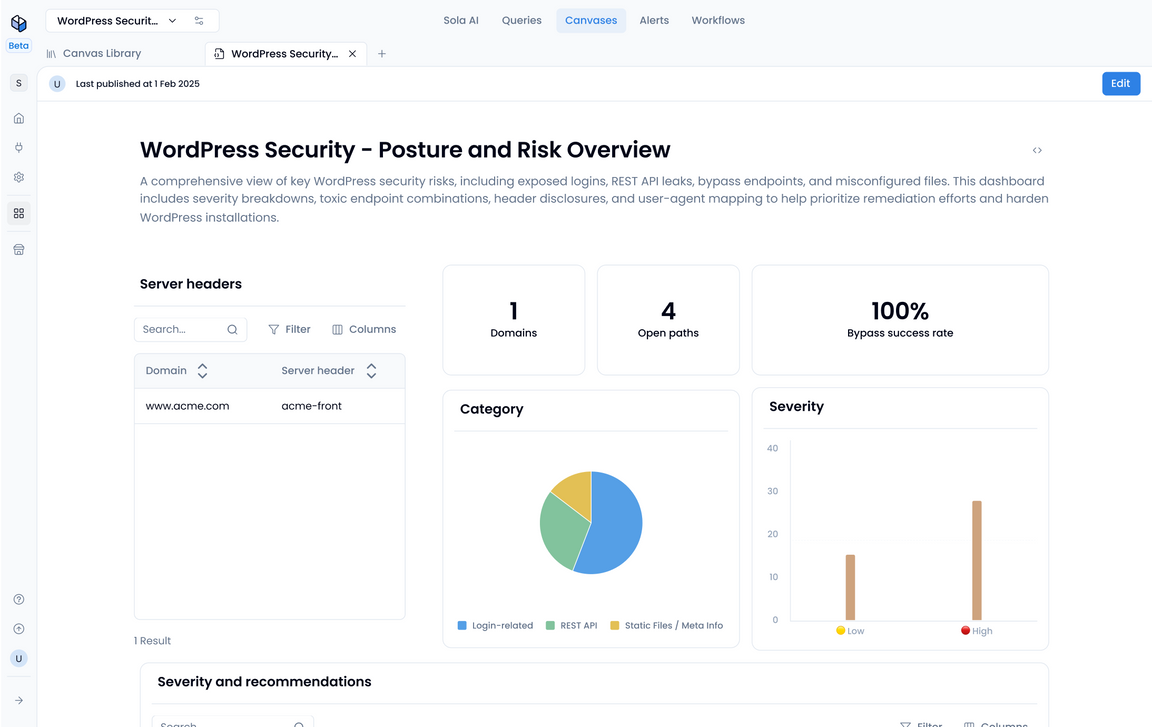Select the canvases grid icon in sidebar
Viewport: 1152px width, 727px height.
[x=19, y=213]
